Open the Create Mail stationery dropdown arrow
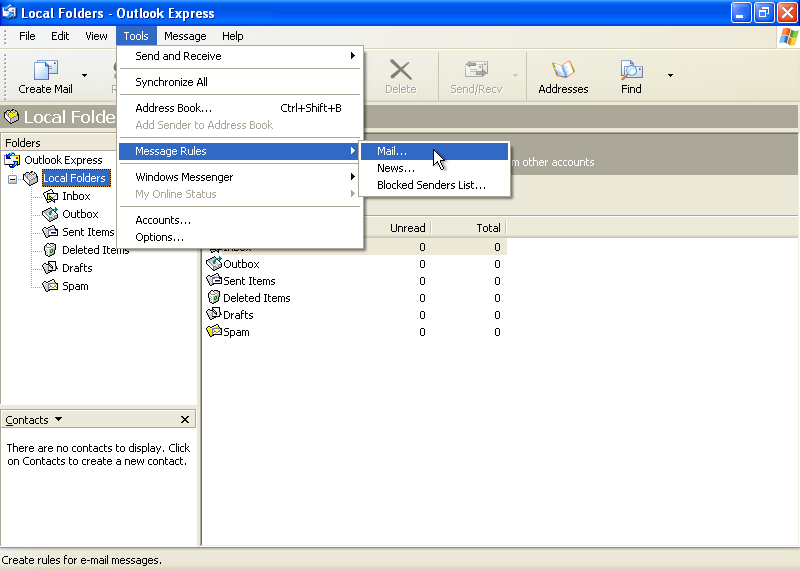The height and width of the screenshot is (570, 800). (84, 76)
